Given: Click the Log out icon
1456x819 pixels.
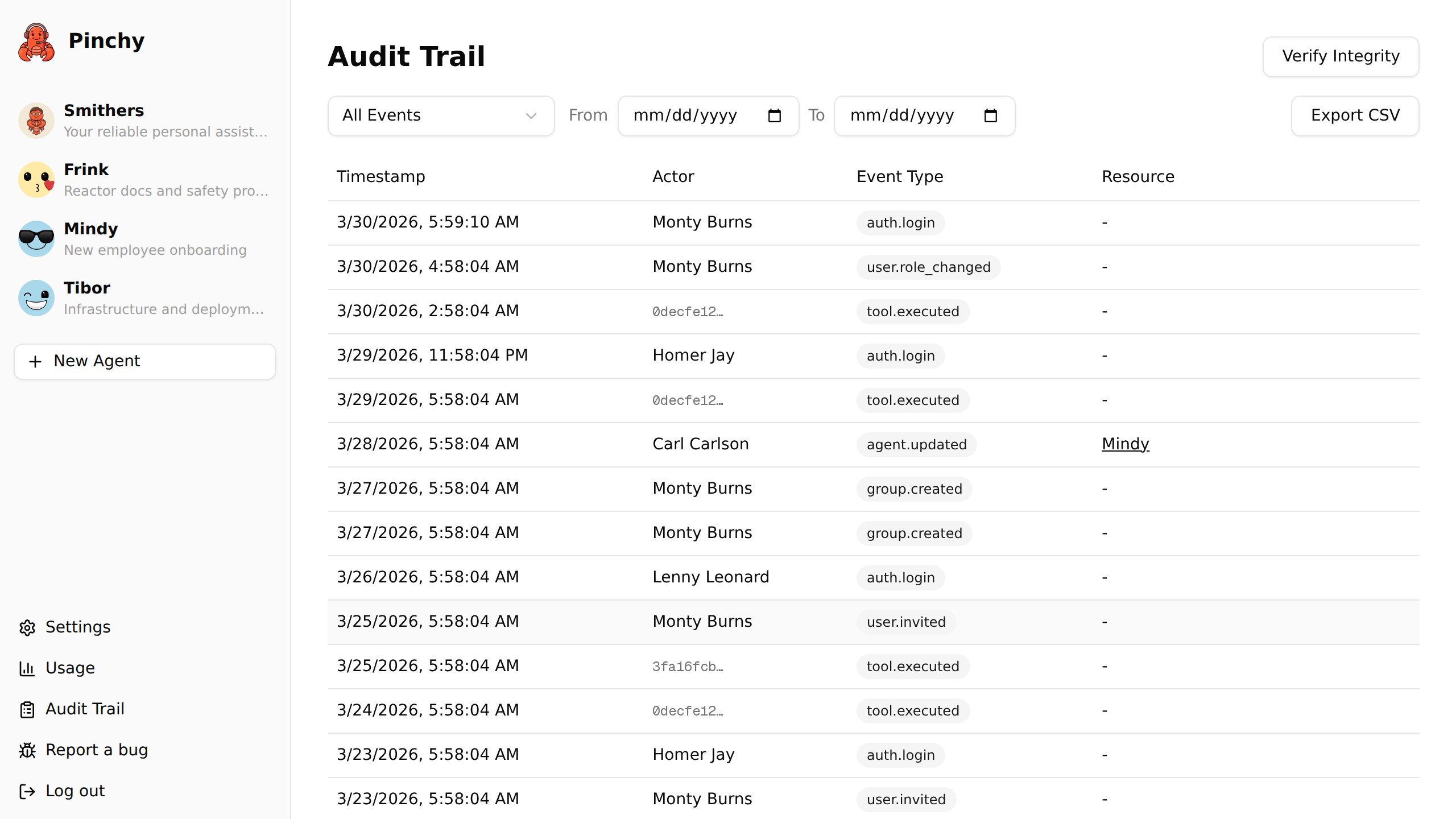Looking at the screenshot, I should (x=27, y=791).
